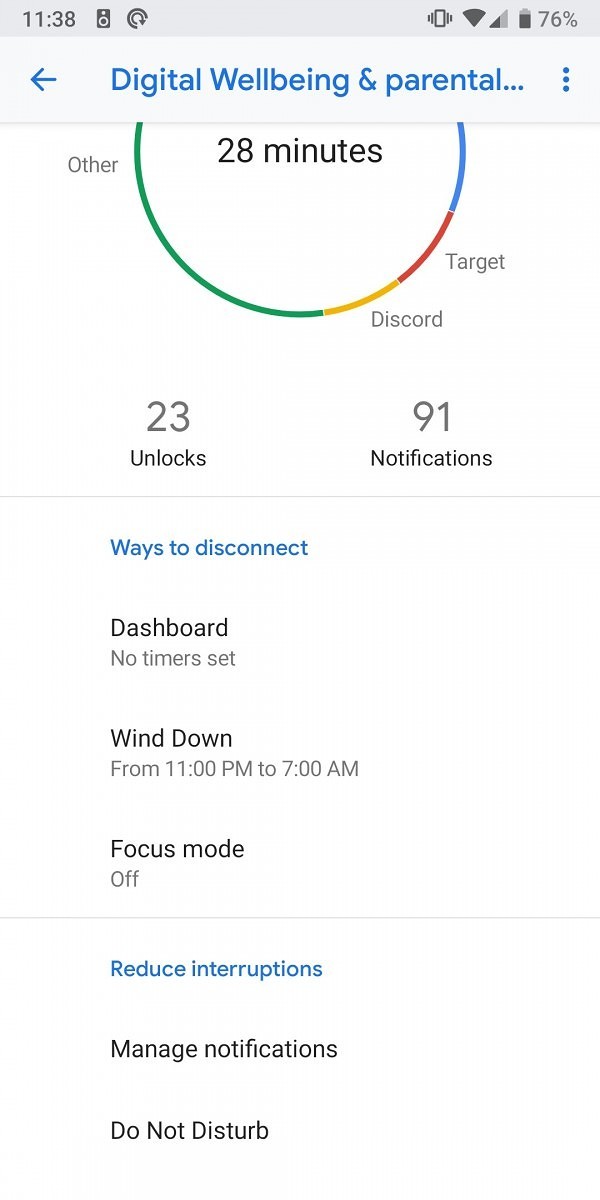
Task: Open the three-dot overflow menu
Action: pyautogui.click(x=566, y=80)
